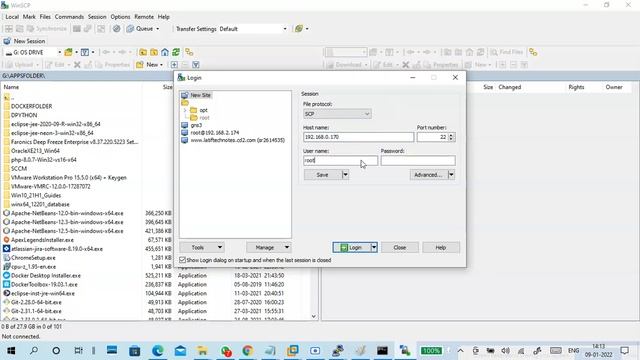Viewport: 640px width, 360px height.
Task: Click the New folder icon in local toolbar
Action: (140, 64)
